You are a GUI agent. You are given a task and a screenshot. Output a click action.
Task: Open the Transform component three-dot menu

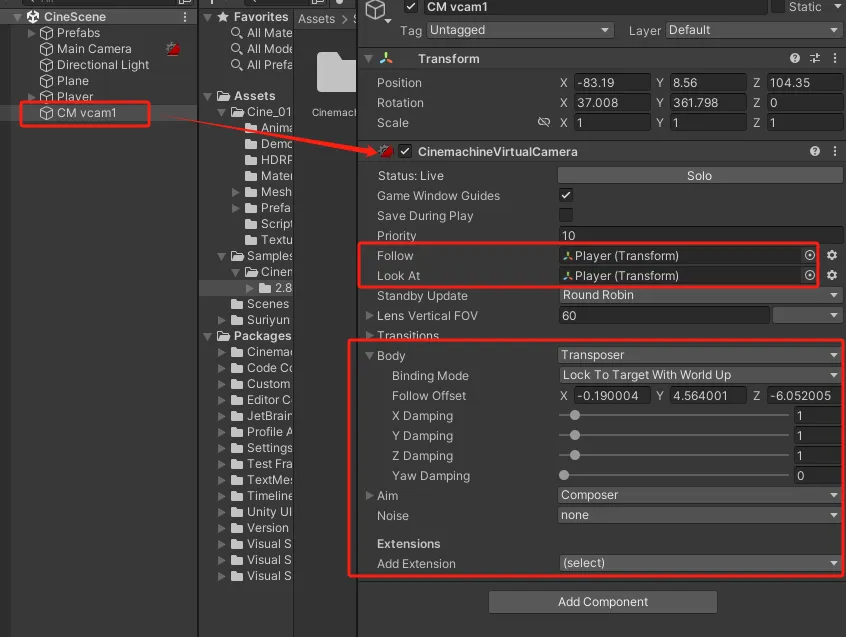pos(835,58)
